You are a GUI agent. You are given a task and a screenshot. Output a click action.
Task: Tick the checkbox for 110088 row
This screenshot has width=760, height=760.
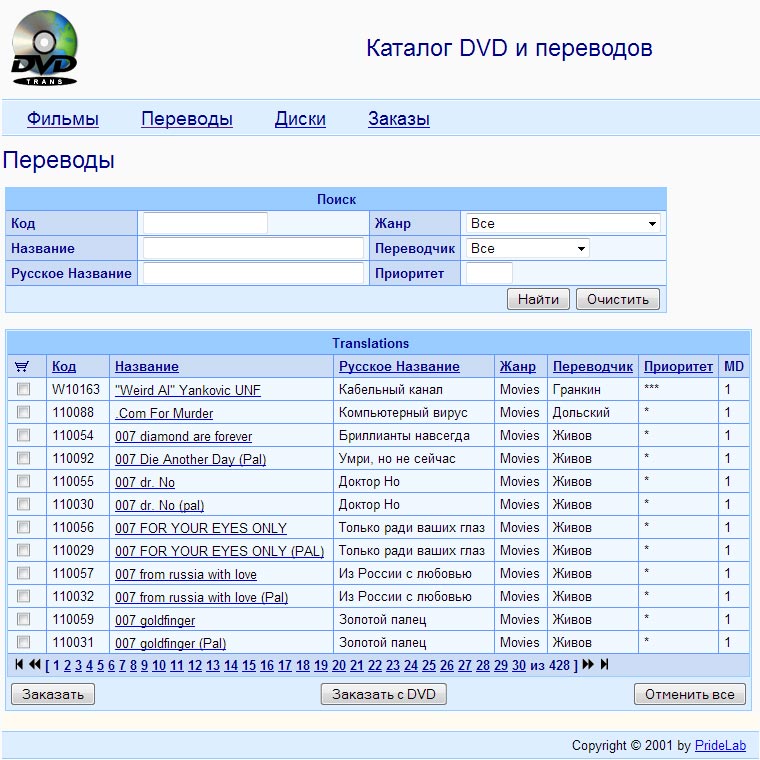coord(23,412)
